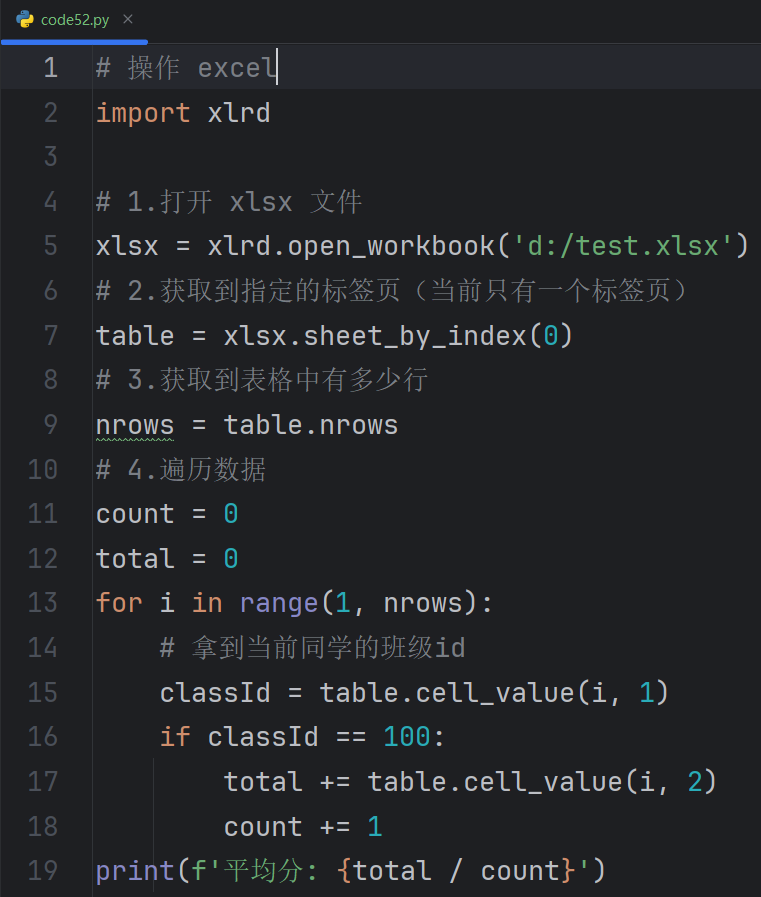Click the gutter at line number 5
The height and width of the screenshot is (897, 761).
point(50,246)
